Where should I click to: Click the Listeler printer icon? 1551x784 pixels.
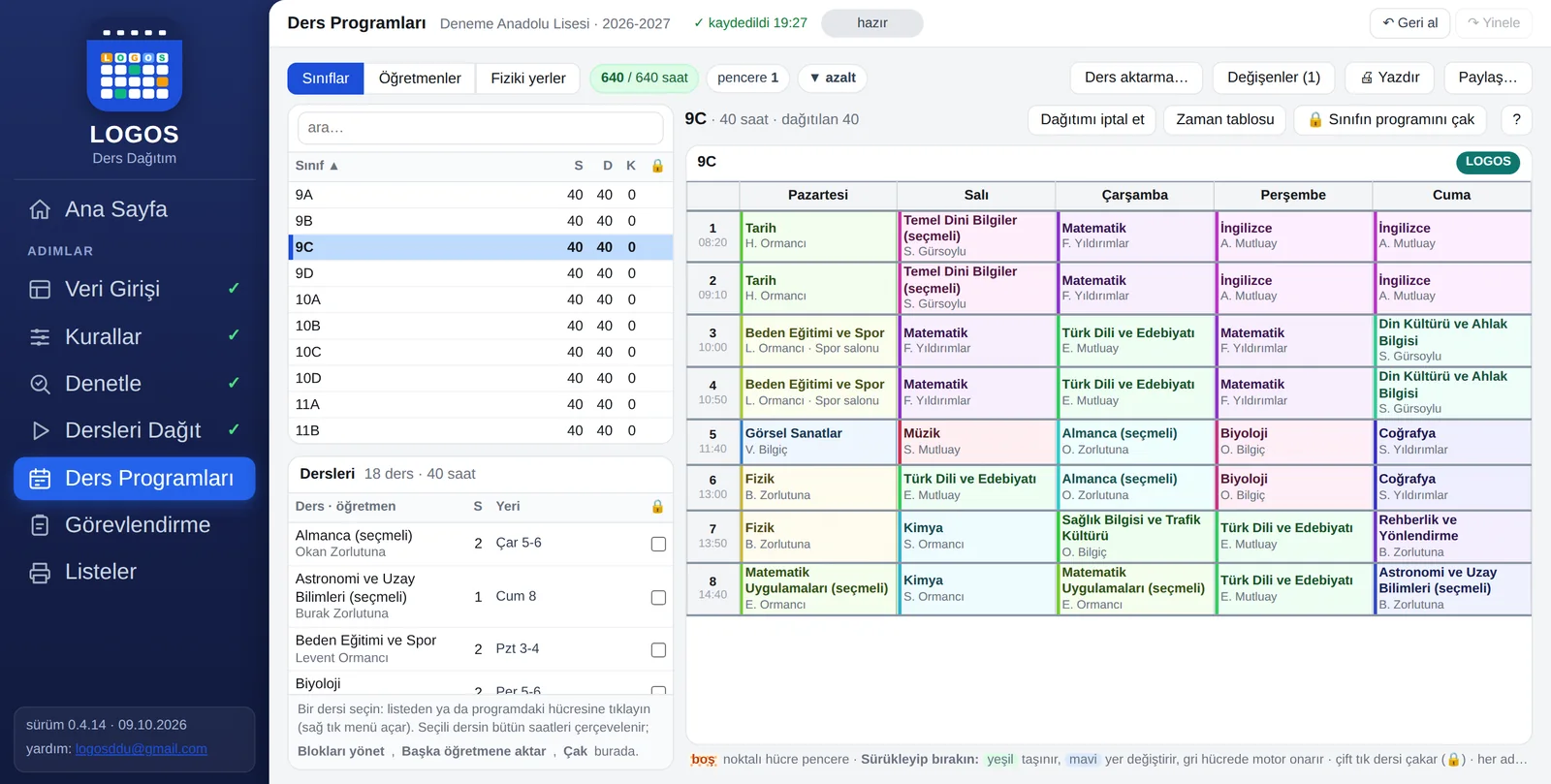[40, 572]
